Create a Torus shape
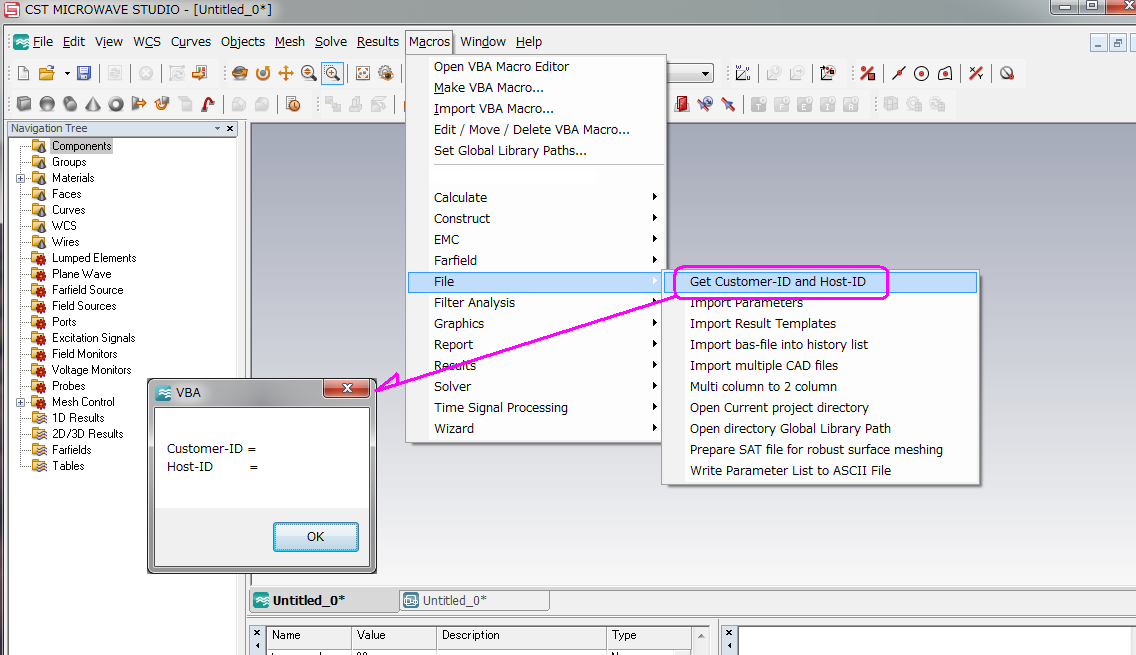The image size is (1136, 655). point(116,104)
